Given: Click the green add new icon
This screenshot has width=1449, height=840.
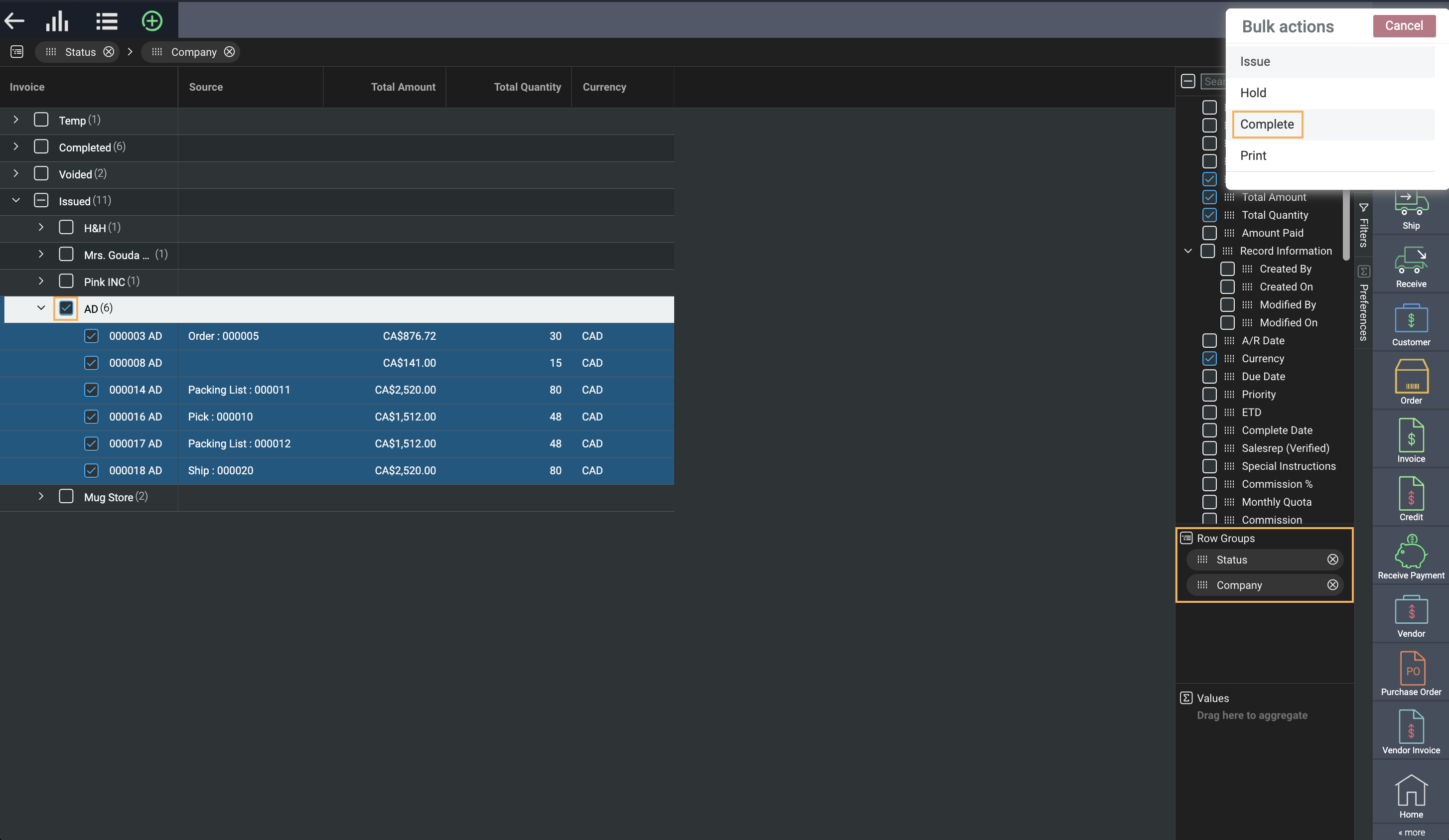Looking at the screenshot, I should coord(152,21).
